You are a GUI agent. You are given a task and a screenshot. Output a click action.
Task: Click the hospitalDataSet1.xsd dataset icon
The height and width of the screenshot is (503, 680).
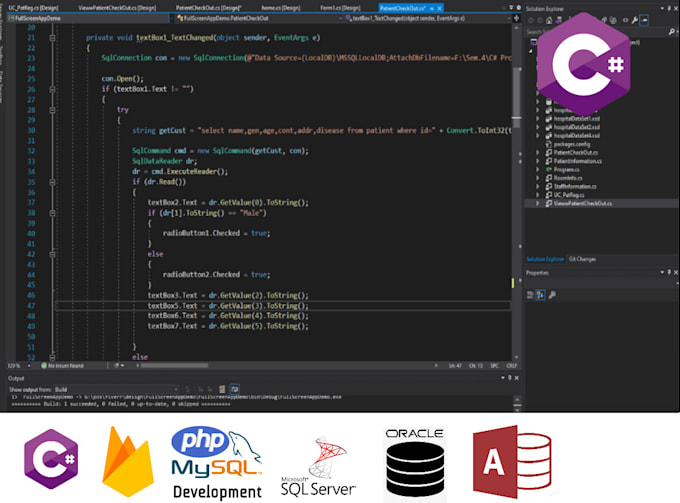549,118
